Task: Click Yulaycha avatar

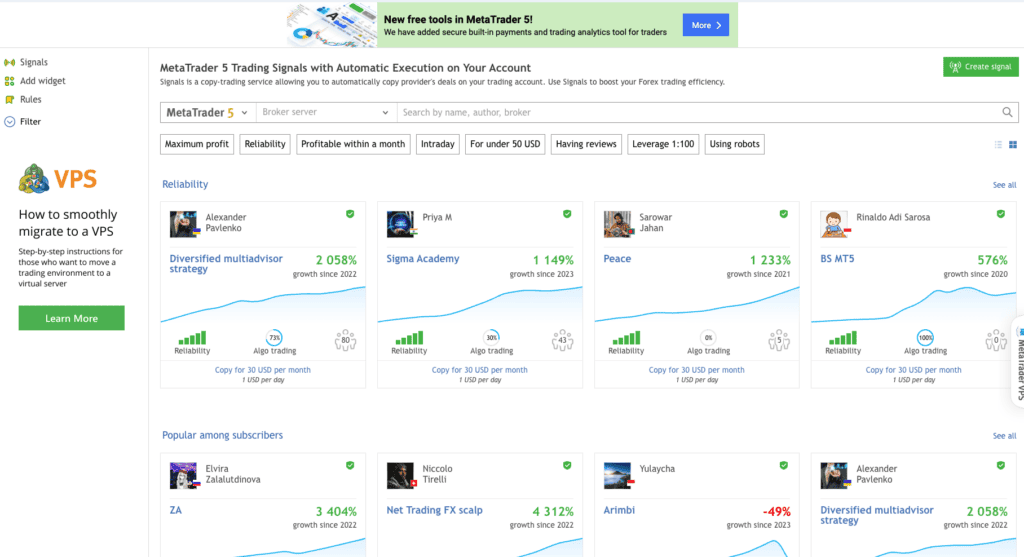Action: coord(617,475)
